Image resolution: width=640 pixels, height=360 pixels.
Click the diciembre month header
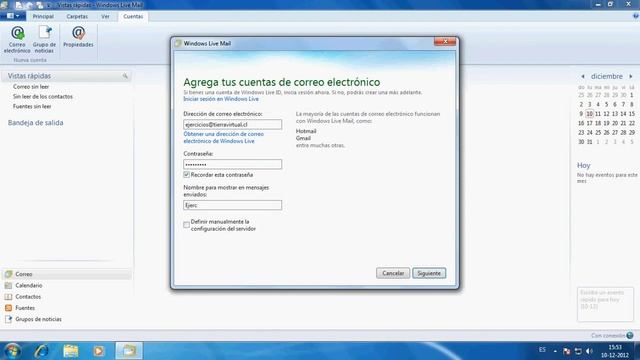point(607,76)
